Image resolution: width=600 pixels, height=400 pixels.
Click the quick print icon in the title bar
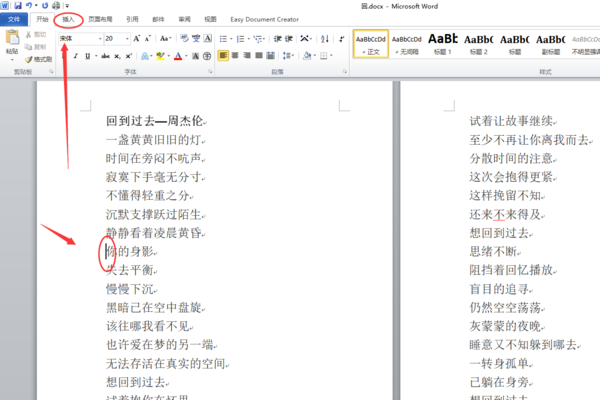tap(56, 6)
